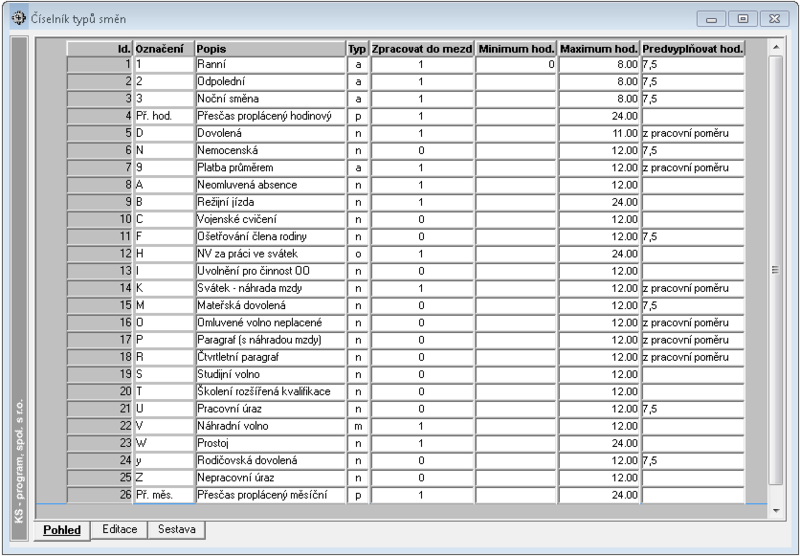Screen dimensions: 800x556
Task: Select Přesčas proplácený měsíční row
Action: click(270, 495)
